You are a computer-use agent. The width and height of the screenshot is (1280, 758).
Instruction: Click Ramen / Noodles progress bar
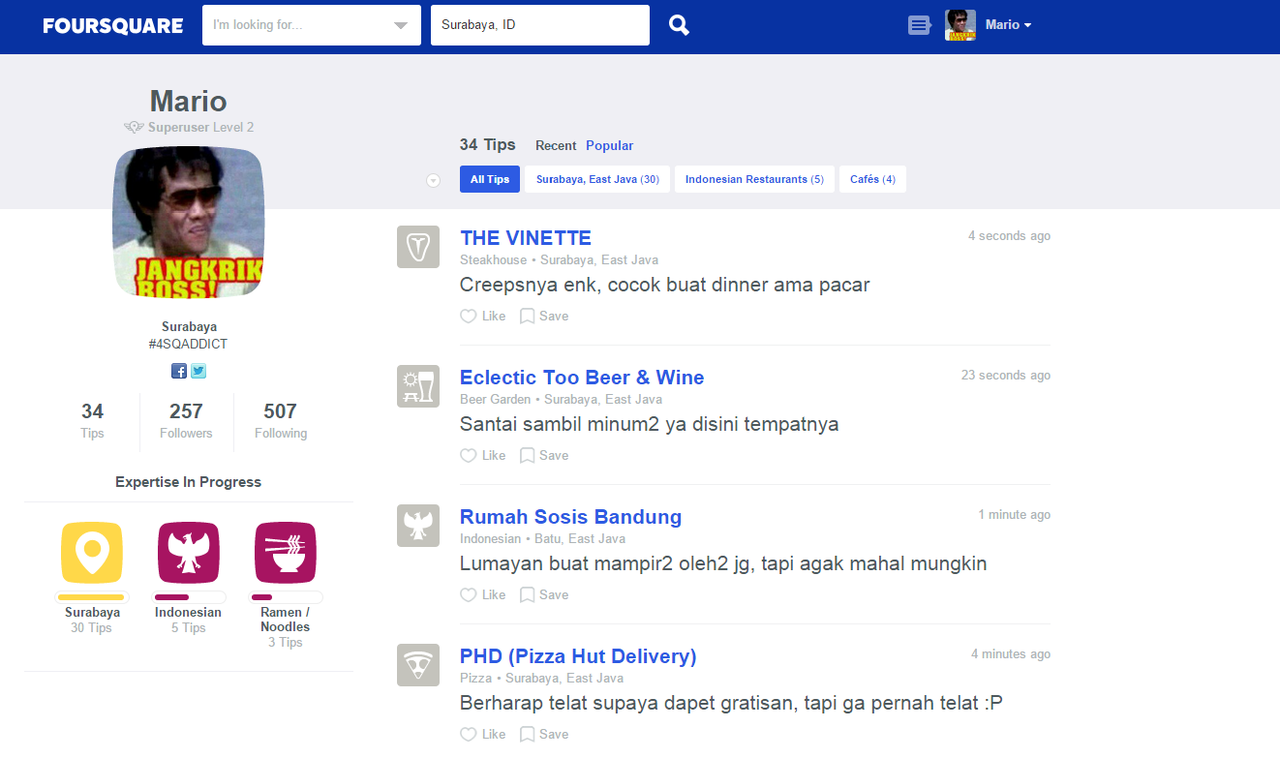[285, 597]
